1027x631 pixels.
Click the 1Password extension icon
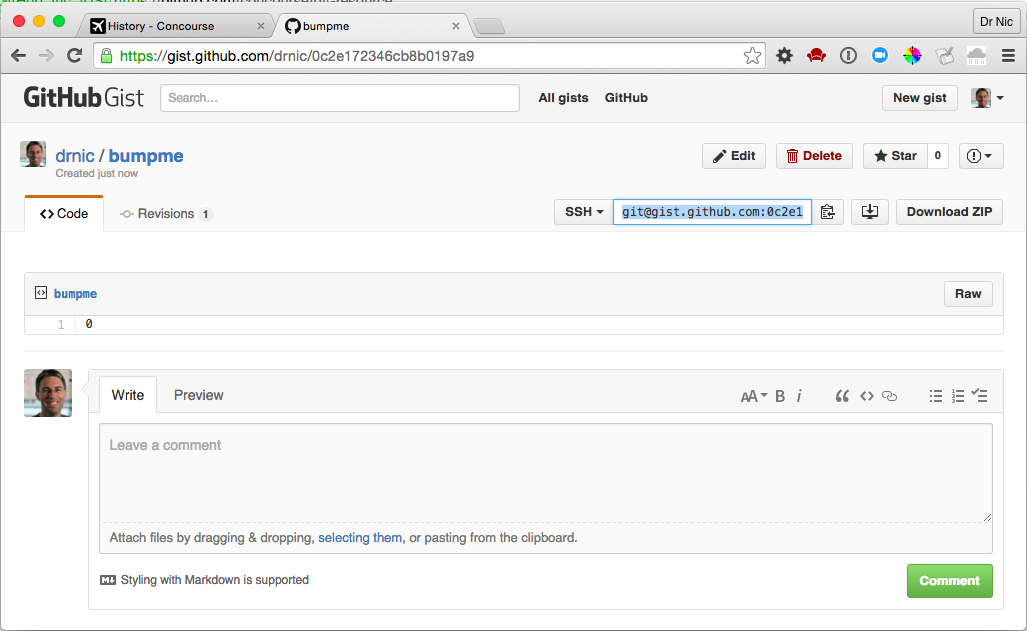(848, 56)
